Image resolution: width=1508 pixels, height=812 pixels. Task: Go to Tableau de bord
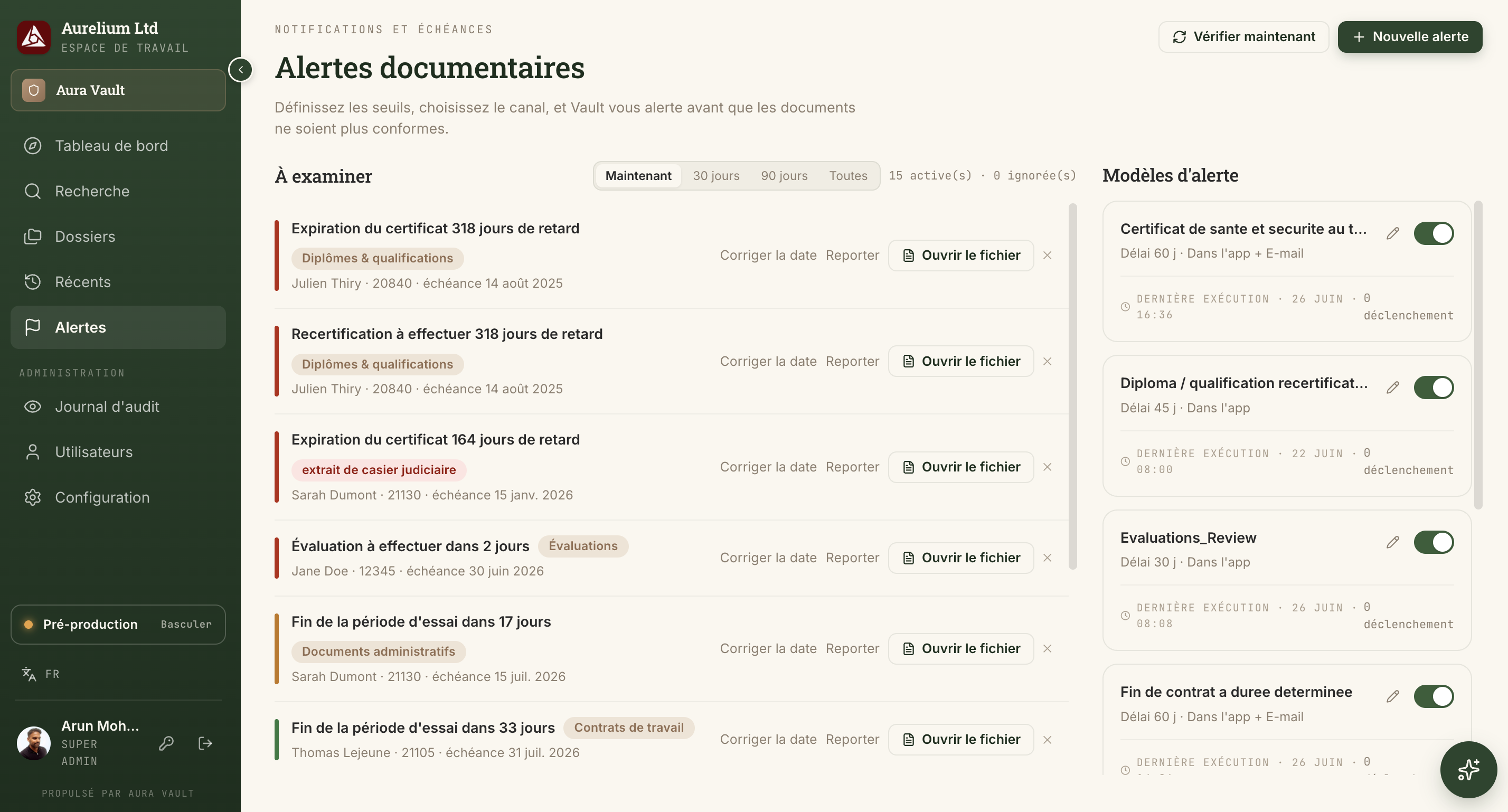click(x=118, y=146)
